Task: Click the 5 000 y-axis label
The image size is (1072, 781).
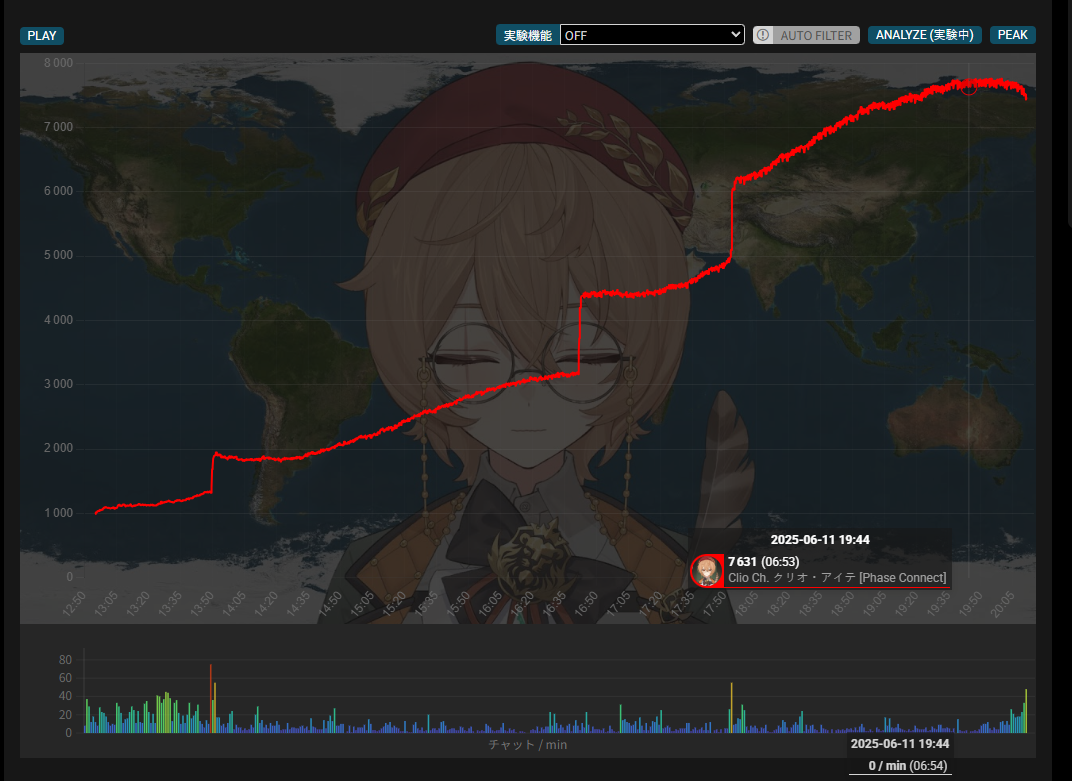Action: [58, 255]
